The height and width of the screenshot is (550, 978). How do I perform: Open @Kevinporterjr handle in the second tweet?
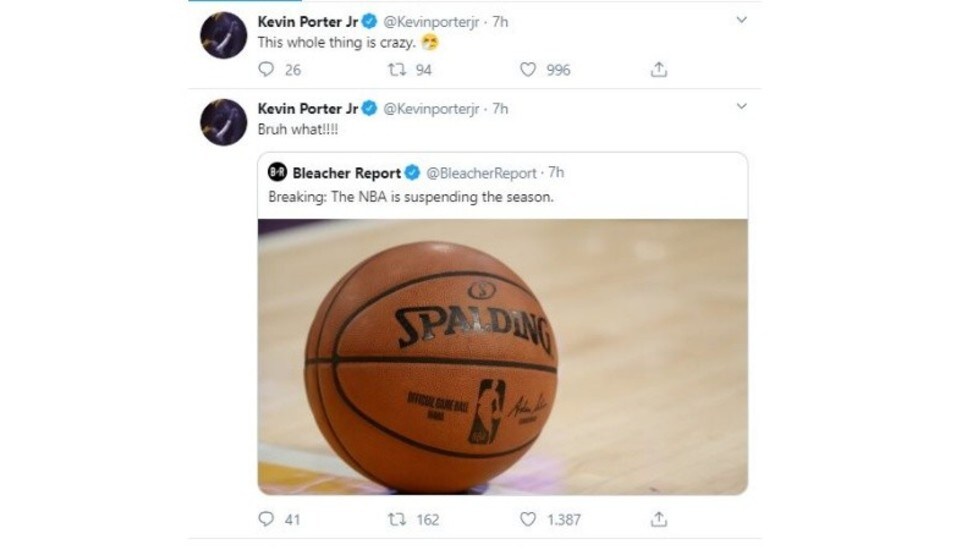point(431,109)
